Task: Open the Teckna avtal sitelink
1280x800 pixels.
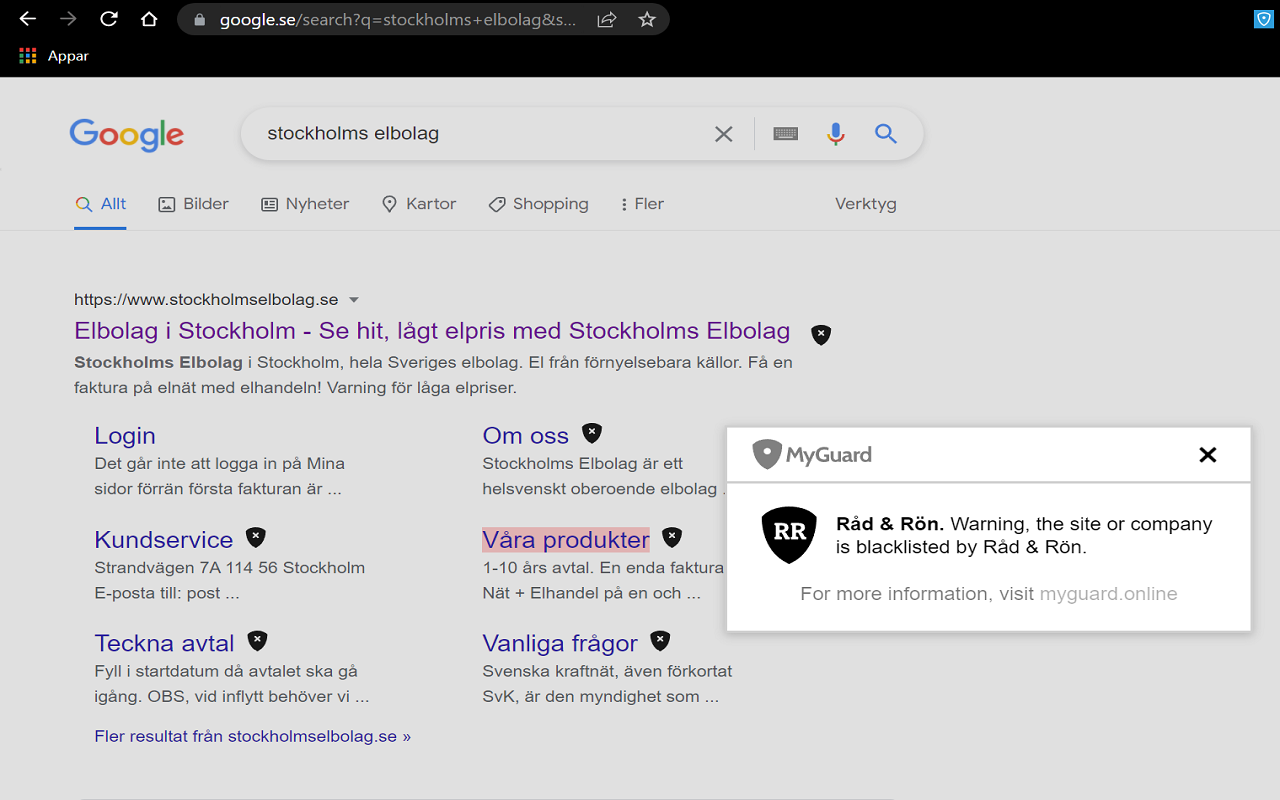Action: pos(165,644)
